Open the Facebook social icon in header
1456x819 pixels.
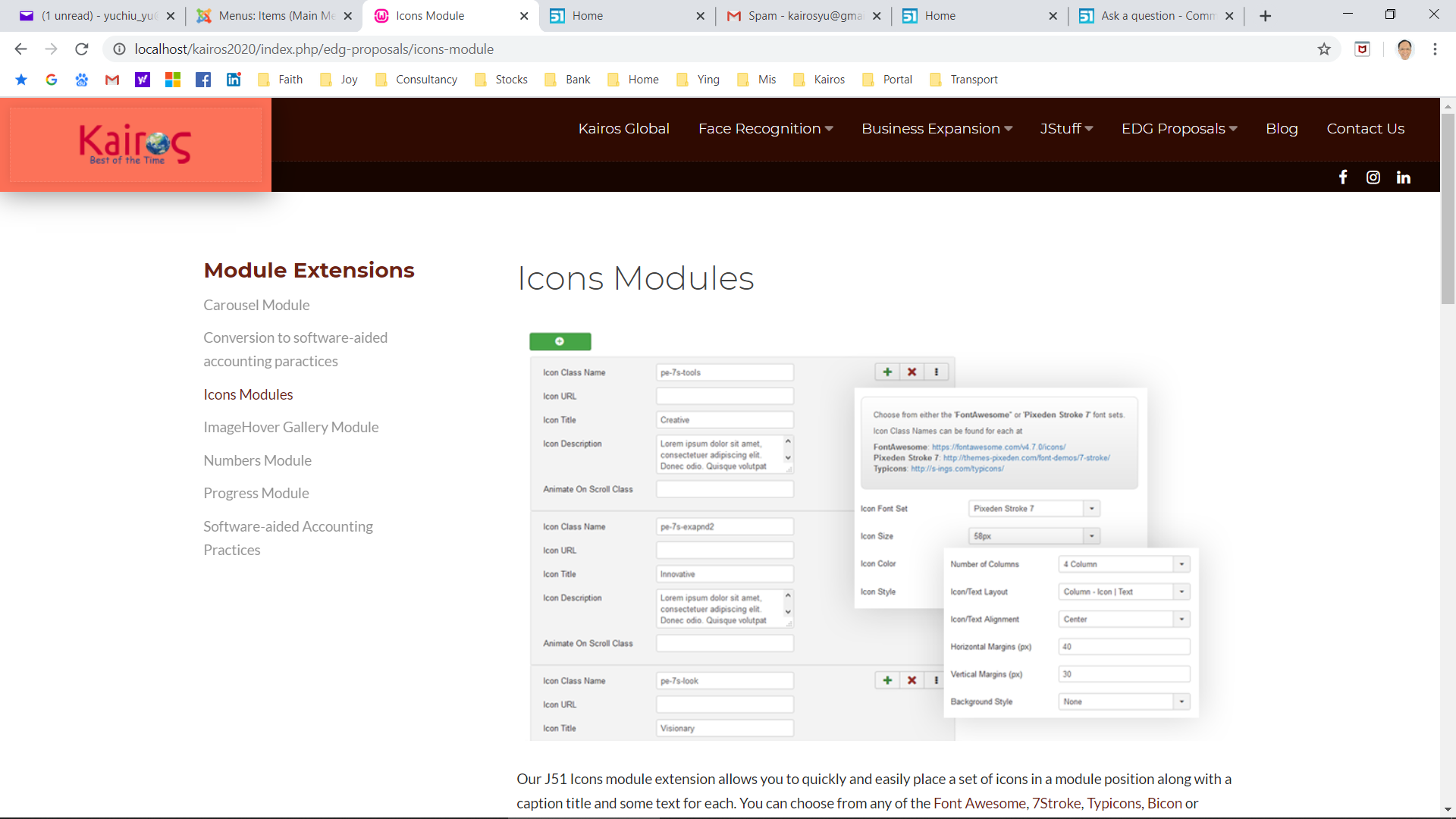pyautogui.click(x=1342, y=177)
